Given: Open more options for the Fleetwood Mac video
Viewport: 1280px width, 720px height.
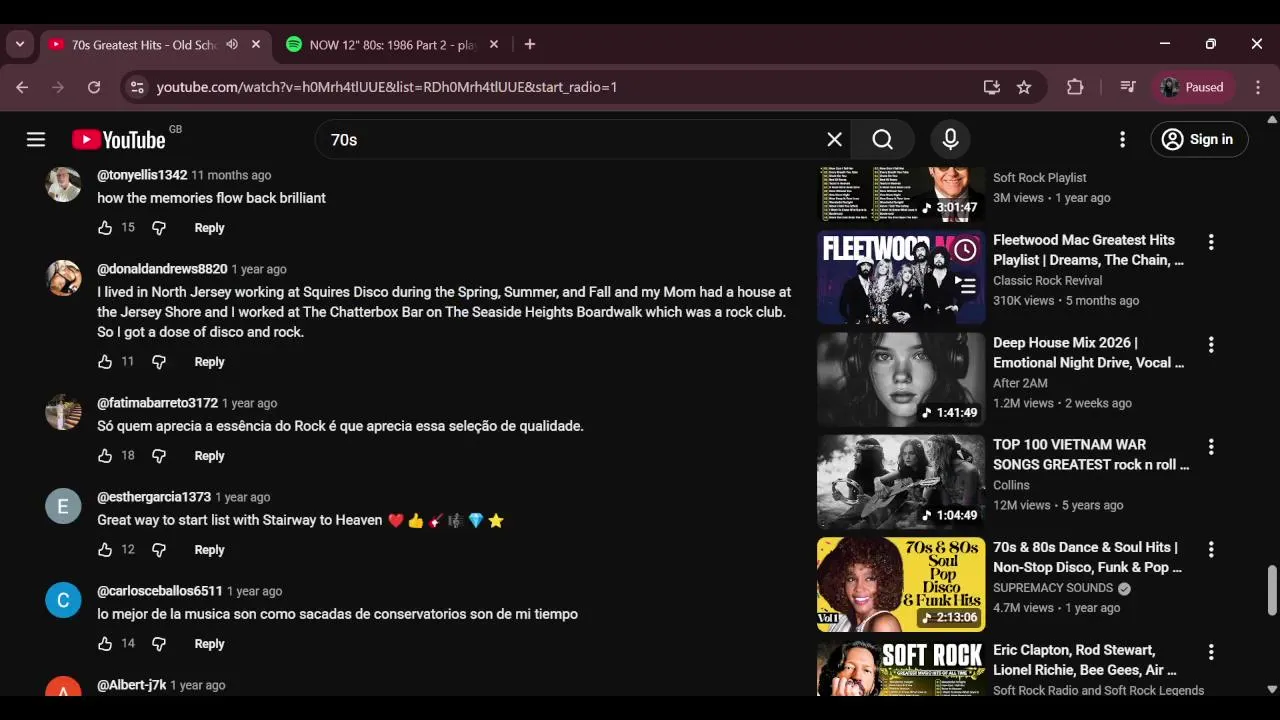Looking at the screenshot, I should [x=1211, y=242].
